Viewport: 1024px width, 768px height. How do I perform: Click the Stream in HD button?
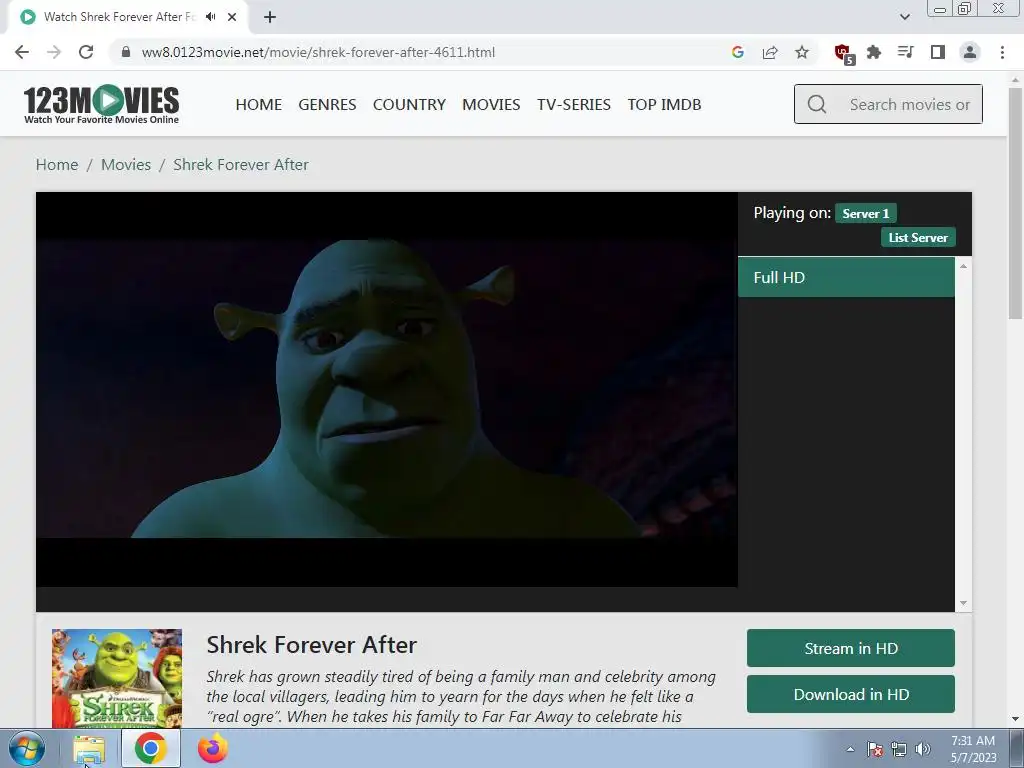coord(850,648)
